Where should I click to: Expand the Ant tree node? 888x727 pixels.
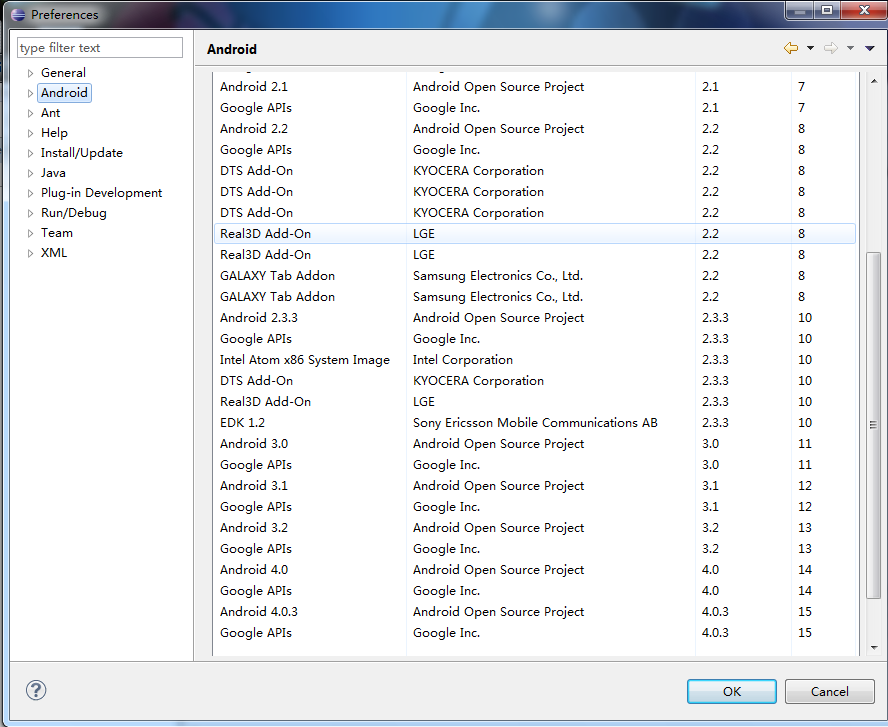(x=31, y=113)
